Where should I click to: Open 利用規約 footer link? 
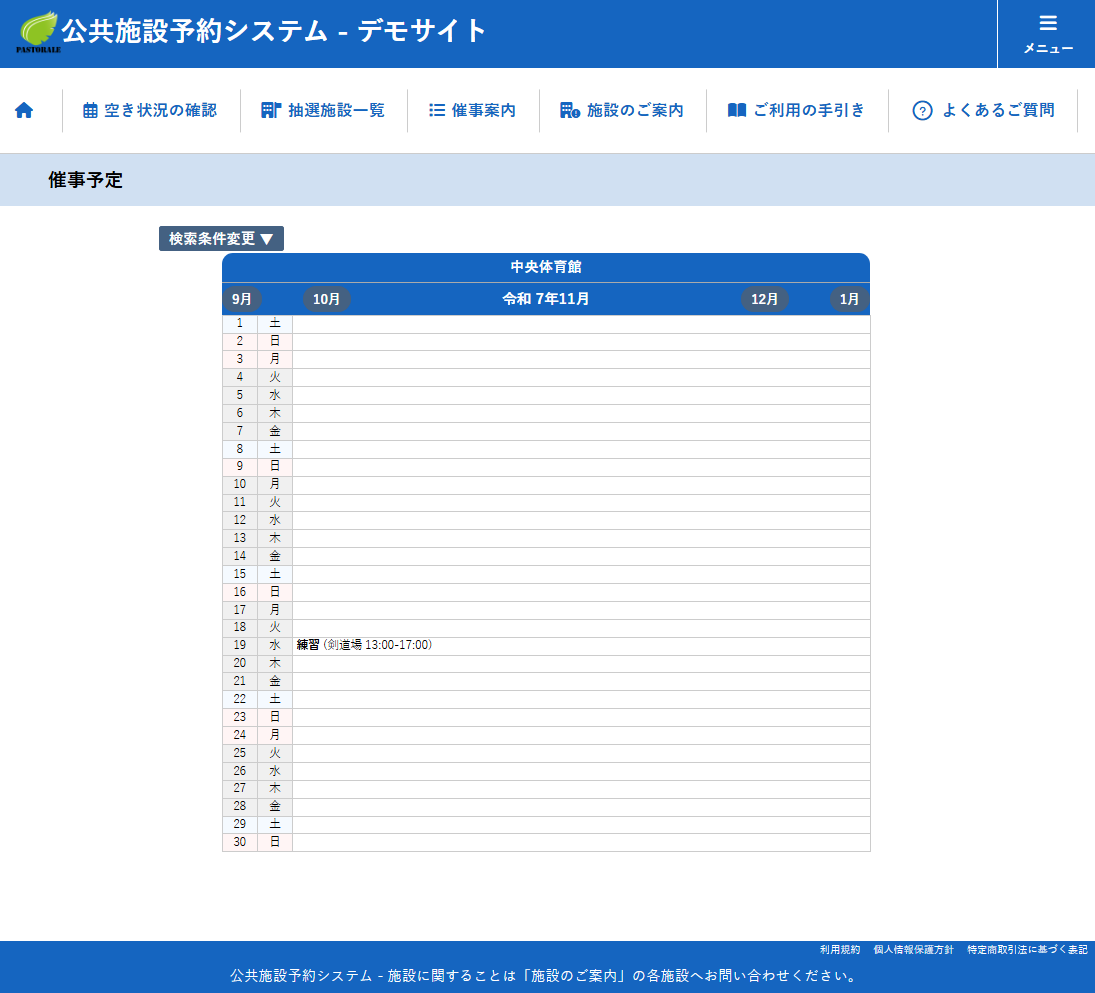click(x=839, y=949)
